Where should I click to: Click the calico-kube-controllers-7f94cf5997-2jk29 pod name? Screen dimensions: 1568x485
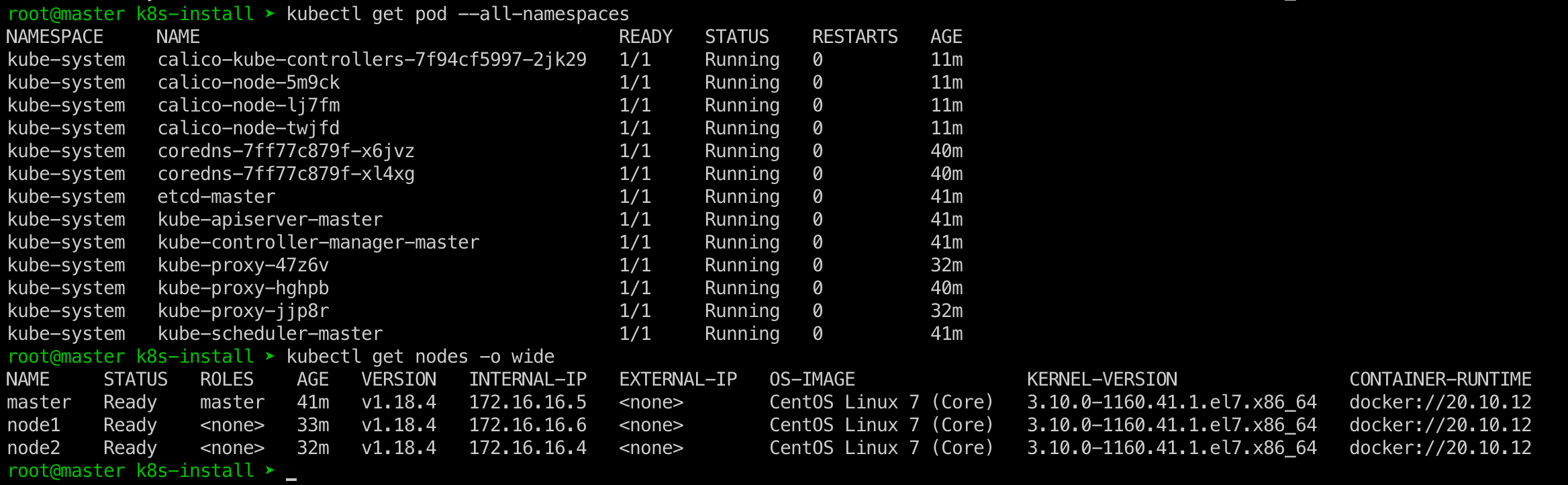coord(372,60)
